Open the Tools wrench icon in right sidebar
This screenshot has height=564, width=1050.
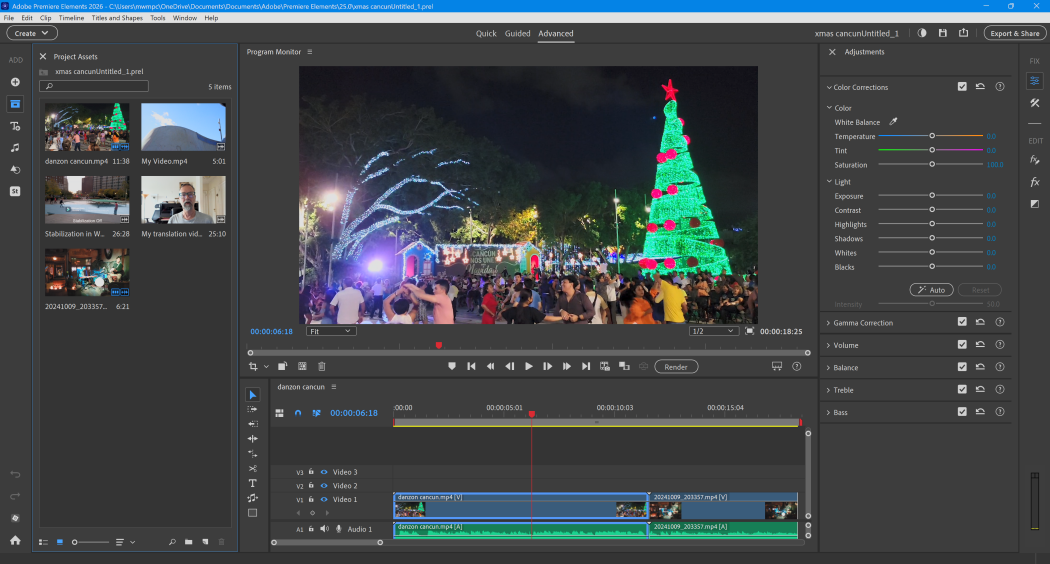[1035, 103]
